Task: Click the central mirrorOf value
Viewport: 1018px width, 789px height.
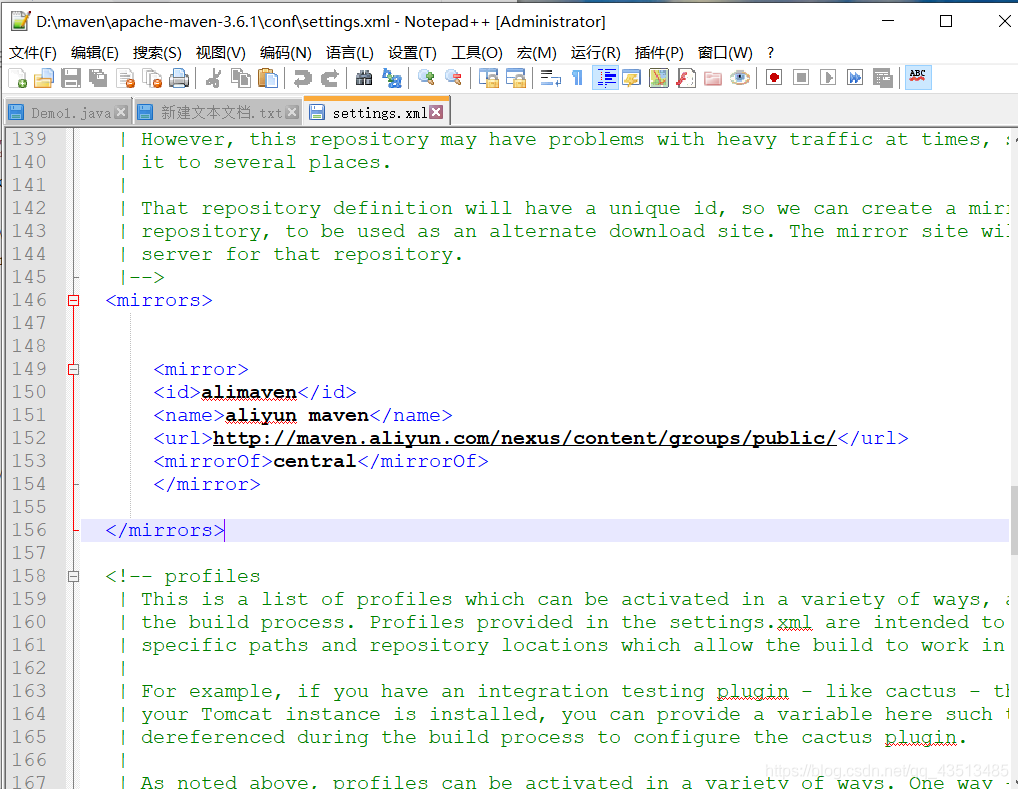Action: (x=314, y=461)
